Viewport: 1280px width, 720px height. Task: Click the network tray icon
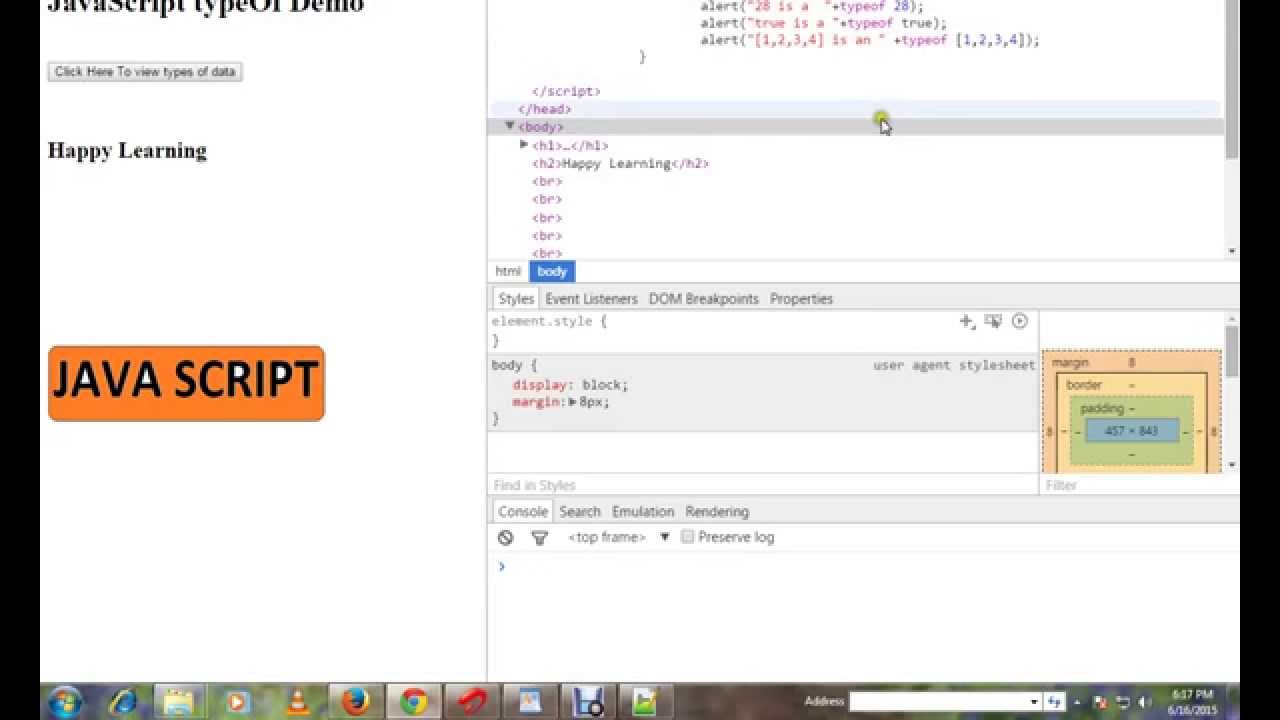pyautogui.click(x=1122, y=701)
